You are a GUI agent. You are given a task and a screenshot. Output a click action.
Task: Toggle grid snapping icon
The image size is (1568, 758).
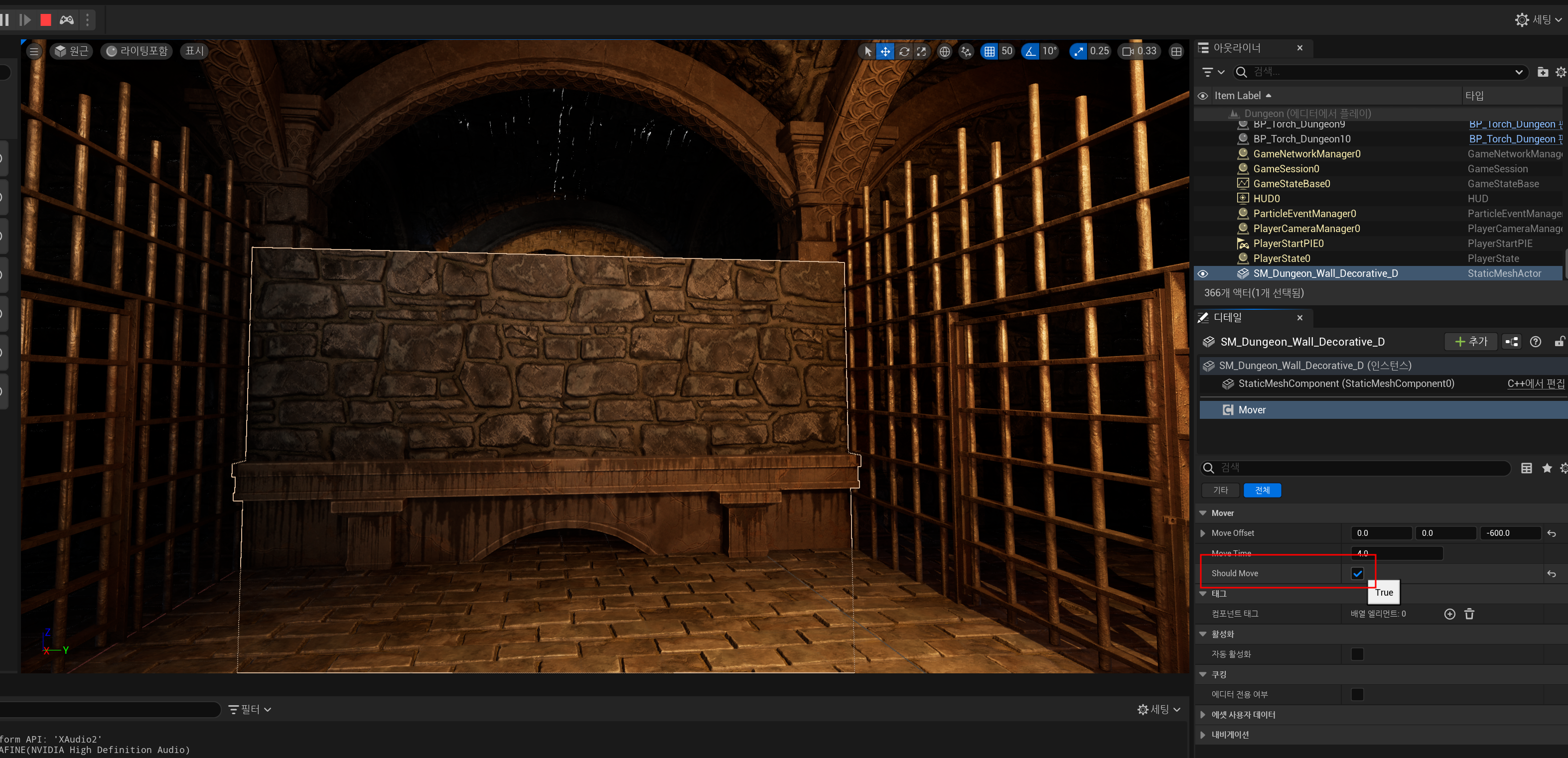990,52
